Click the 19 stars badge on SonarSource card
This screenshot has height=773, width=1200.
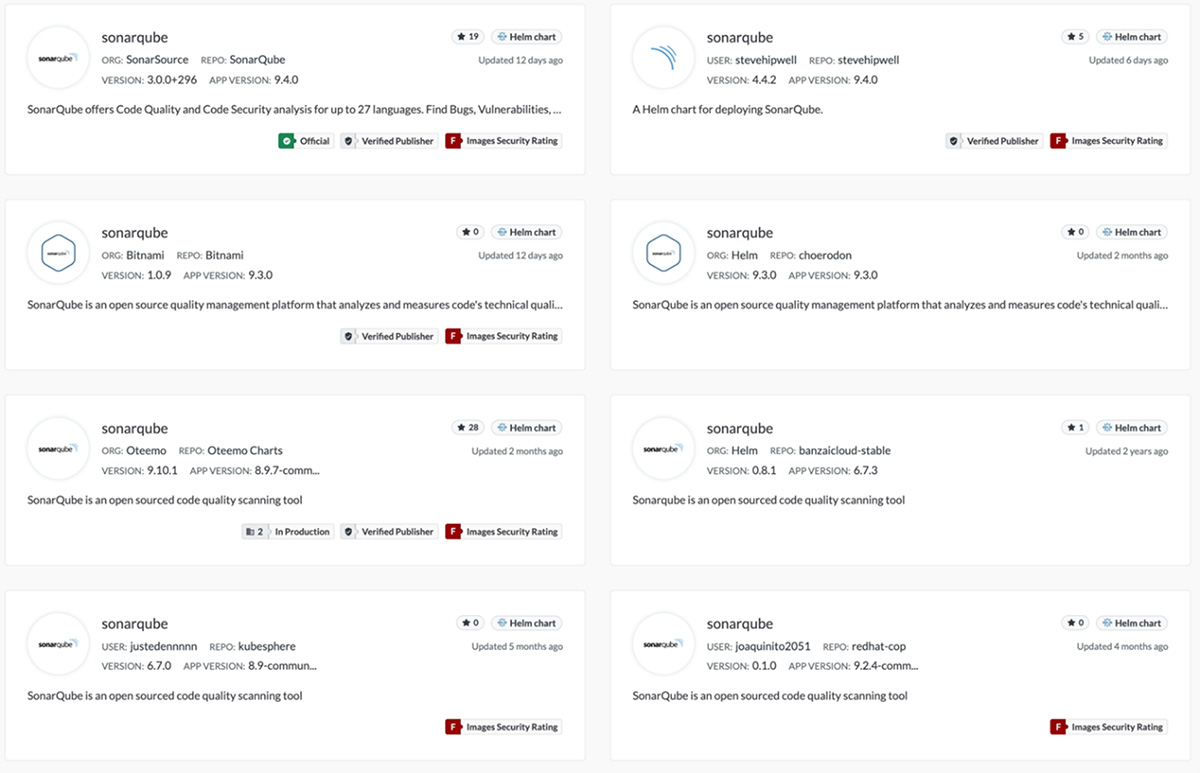(x=468, y=37)
